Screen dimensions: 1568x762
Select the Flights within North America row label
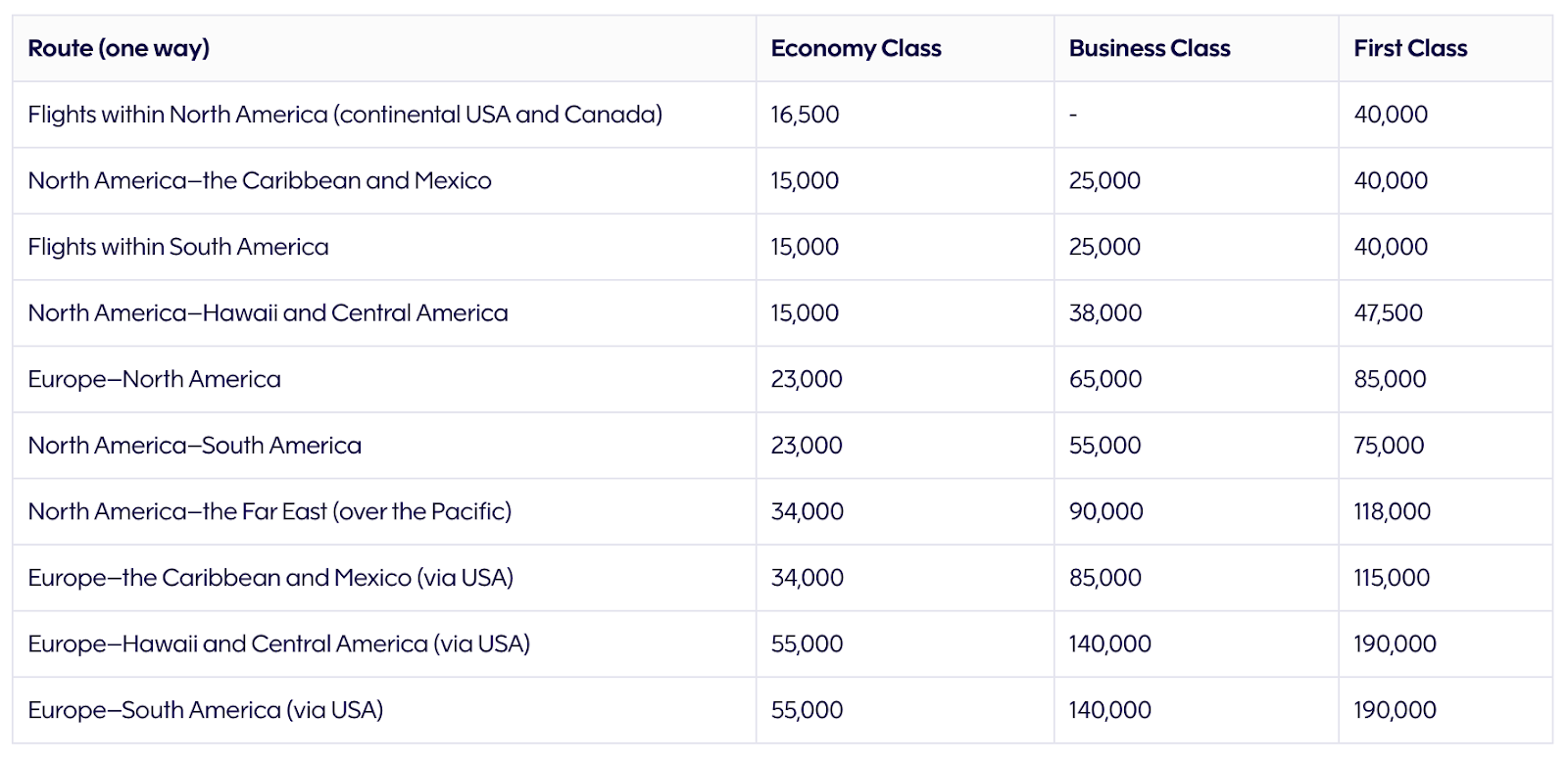345,115
